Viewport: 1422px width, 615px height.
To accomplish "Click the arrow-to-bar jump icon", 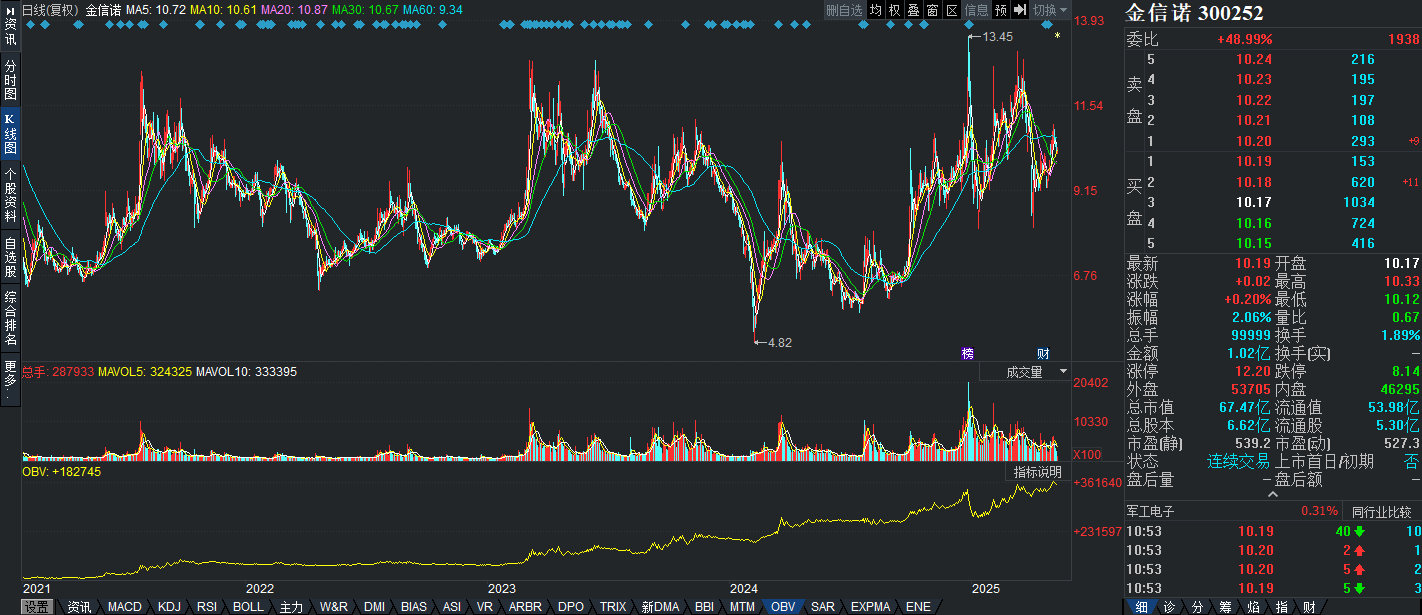I will [x=1020, y=10].
